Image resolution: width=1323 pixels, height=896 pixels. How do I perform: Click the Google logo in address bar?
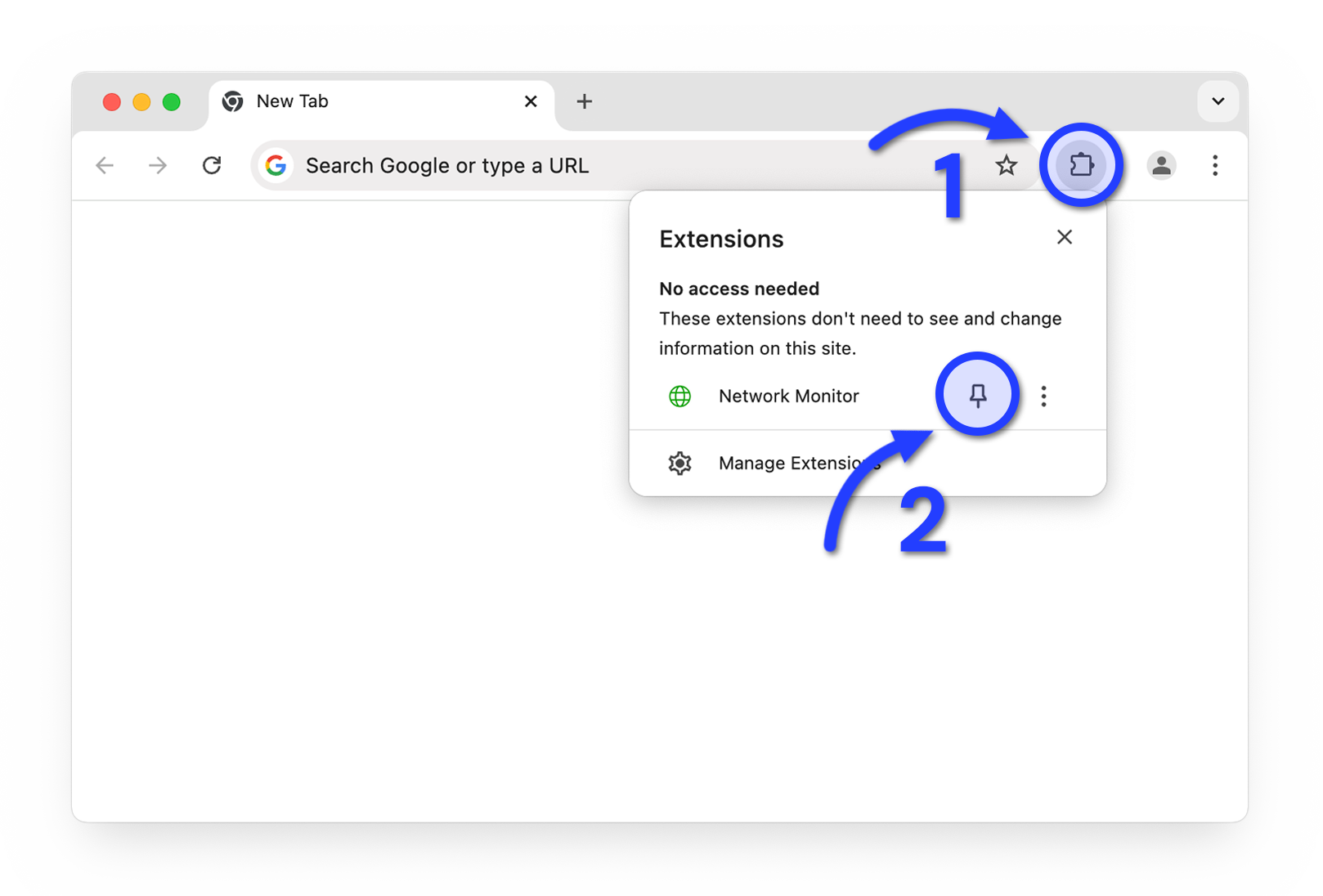pos(276,166)
